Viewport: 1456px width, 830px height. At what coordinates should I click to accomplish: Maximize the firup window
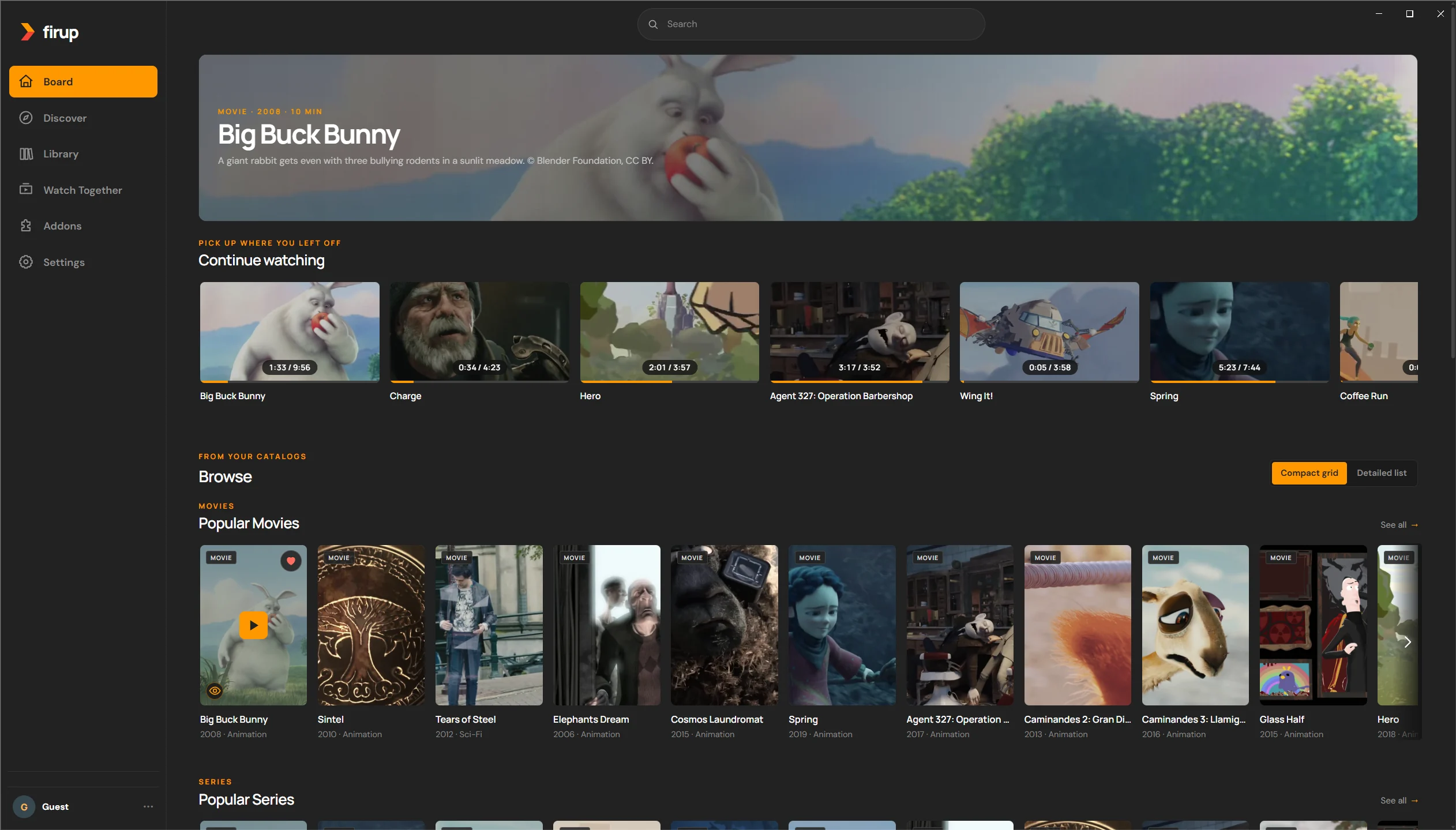tap(1409, 14)
